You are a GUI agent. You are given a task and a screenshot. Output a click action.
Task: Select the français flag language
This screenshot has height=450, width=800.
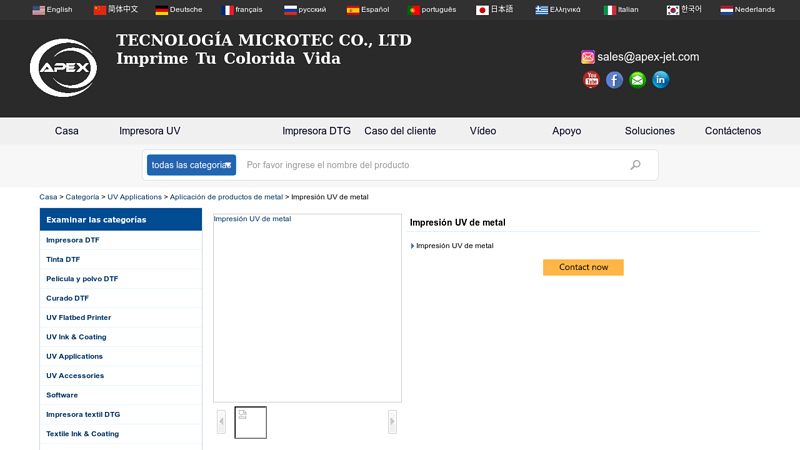click(x=242, y=10)
